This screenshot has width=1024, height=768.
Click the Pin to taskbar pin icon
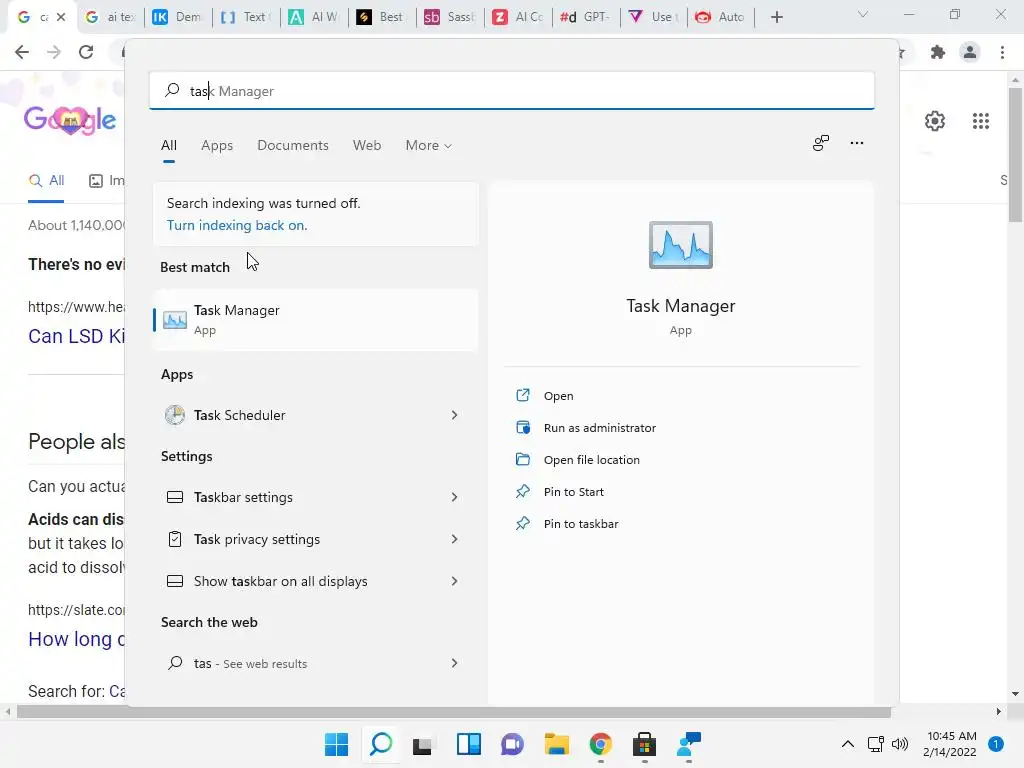pyautogui.click(x=522, y=523)
